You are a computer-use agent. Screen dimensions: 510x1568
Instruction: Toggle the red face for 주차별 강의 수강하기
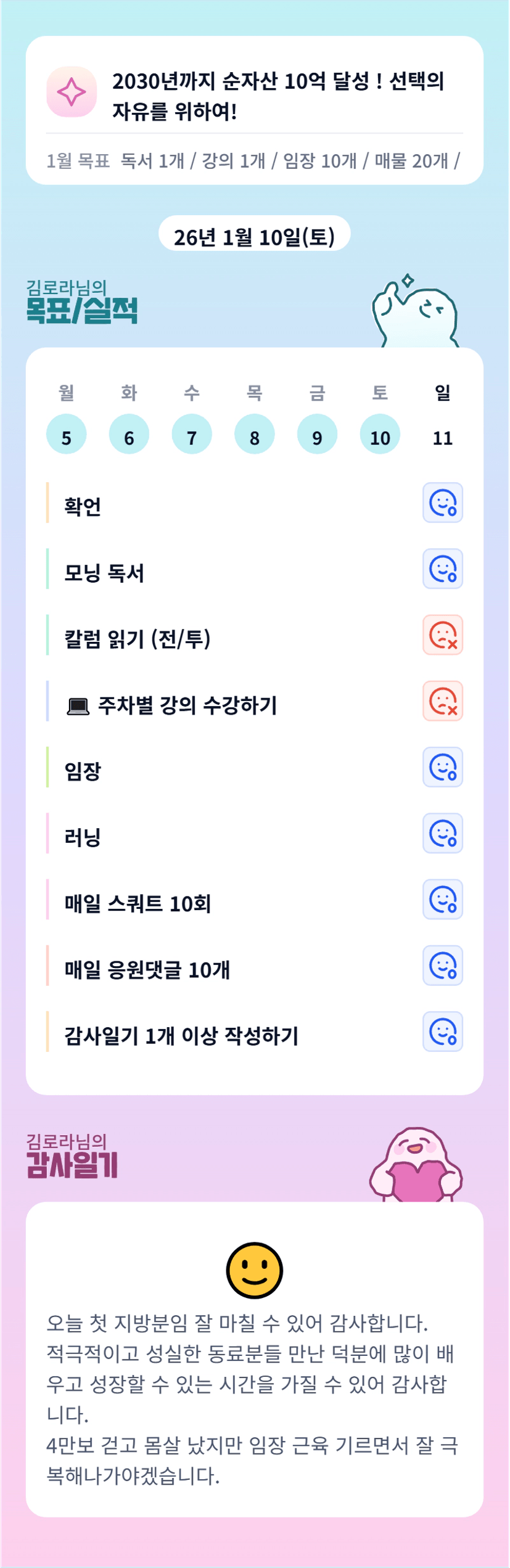pyautogui.click(x=442, y=701)
